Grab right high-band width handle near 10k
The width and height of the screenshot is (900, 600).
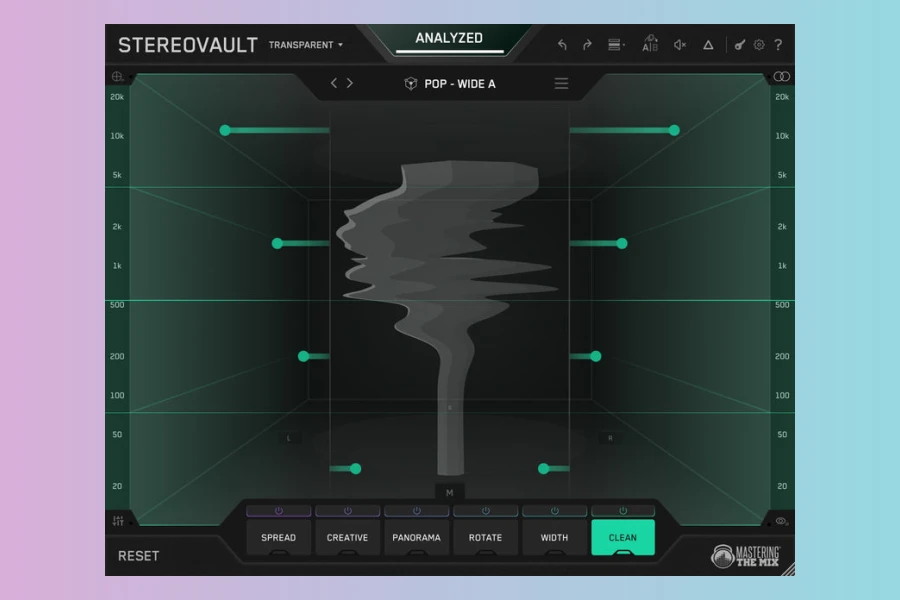tap(674, 130)
